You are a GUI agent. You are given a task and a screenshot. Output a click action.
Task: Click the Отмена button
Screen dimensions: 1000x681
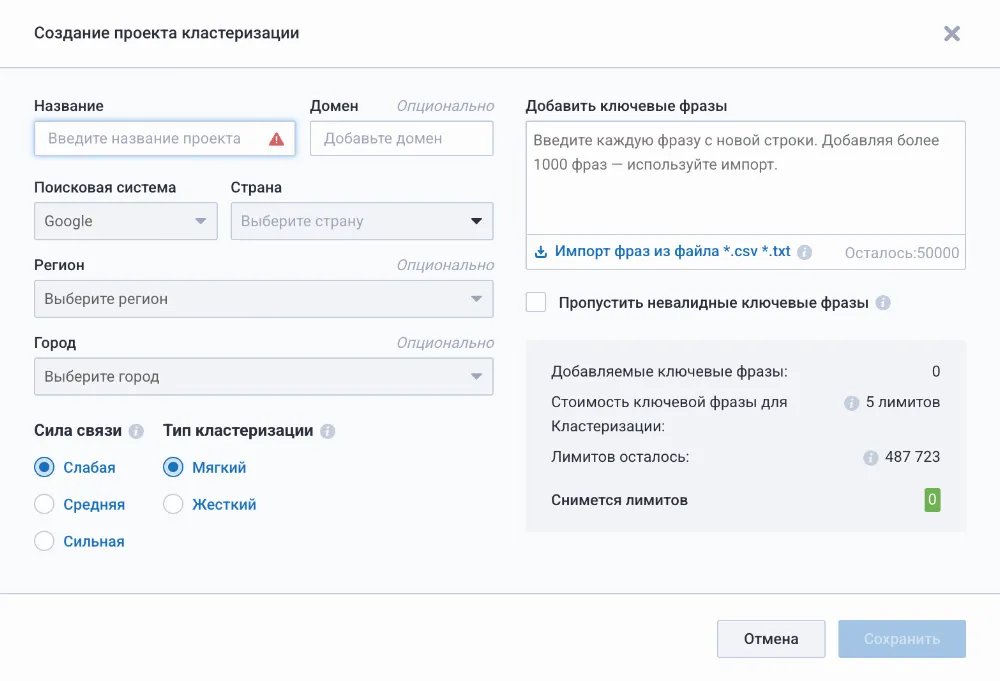tap(771, 639)
